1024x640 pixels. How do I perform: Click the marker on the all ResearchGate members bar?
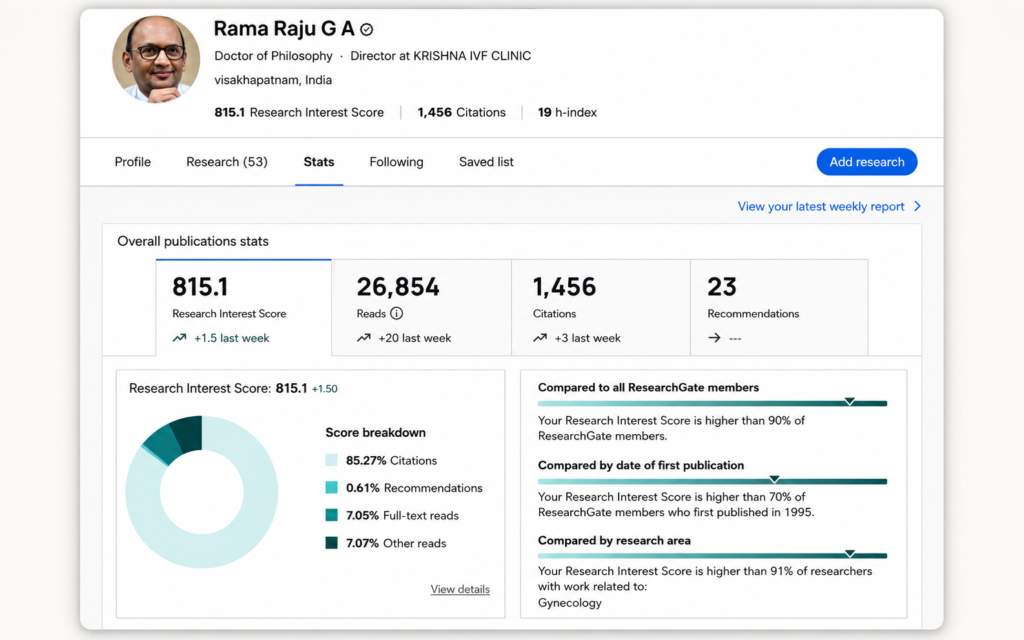[x=850, y=401]
